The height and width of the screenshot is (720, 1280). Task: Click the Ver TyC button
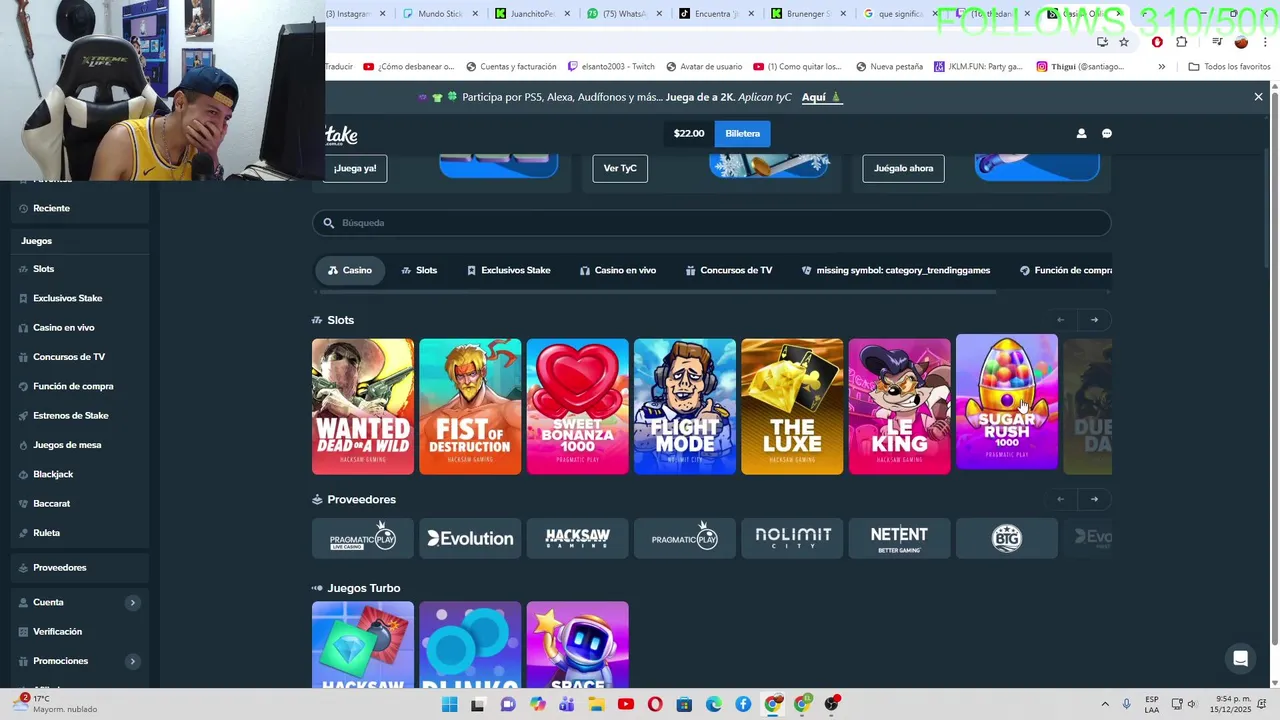tap(620, 168)
